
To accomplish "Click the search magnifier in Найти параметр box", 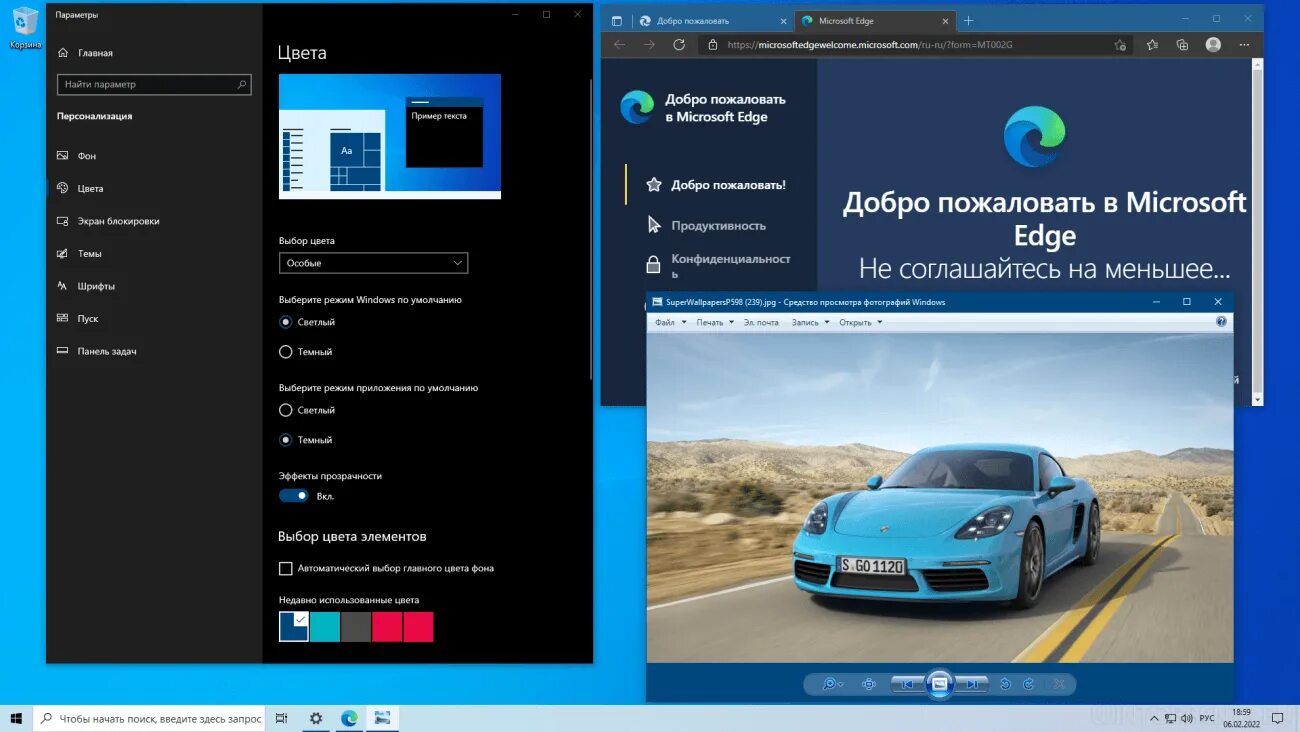I will coord(242,85).
